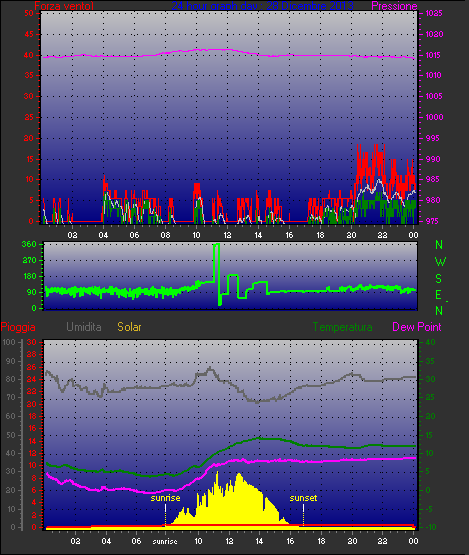The height and width of the screenshot is (555, 469).
Task: Click the S compass label beside direction graph
Action: tap(439, 279)
